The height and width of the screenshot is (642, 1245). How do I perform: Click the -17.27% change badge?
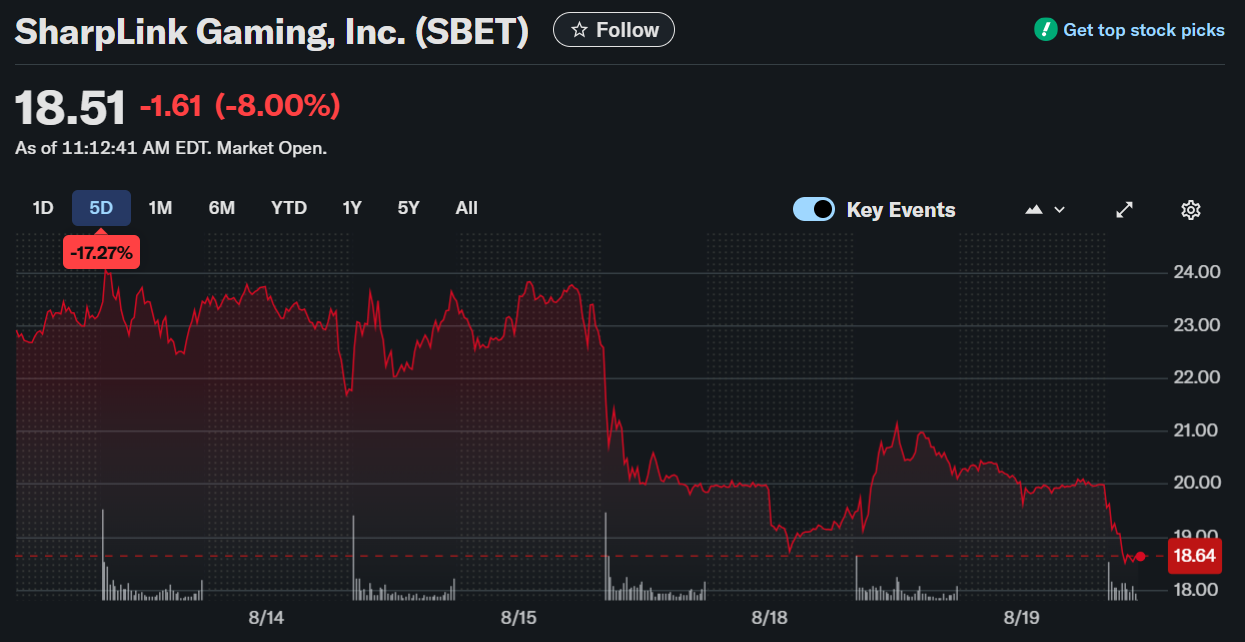pyautogui.click(x=101, y=253)
